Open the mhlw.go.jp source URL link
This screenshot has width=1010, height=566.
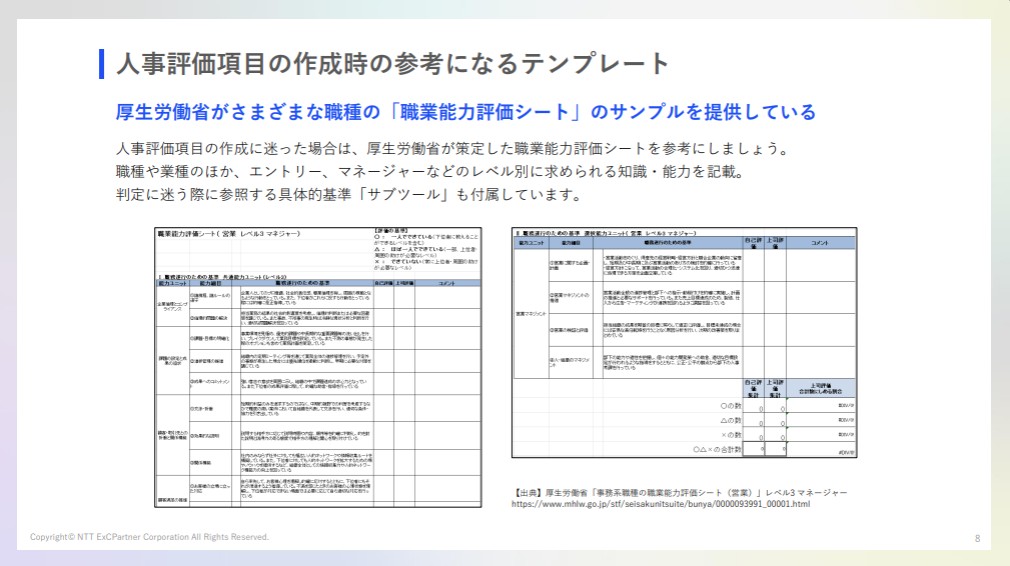660,504
